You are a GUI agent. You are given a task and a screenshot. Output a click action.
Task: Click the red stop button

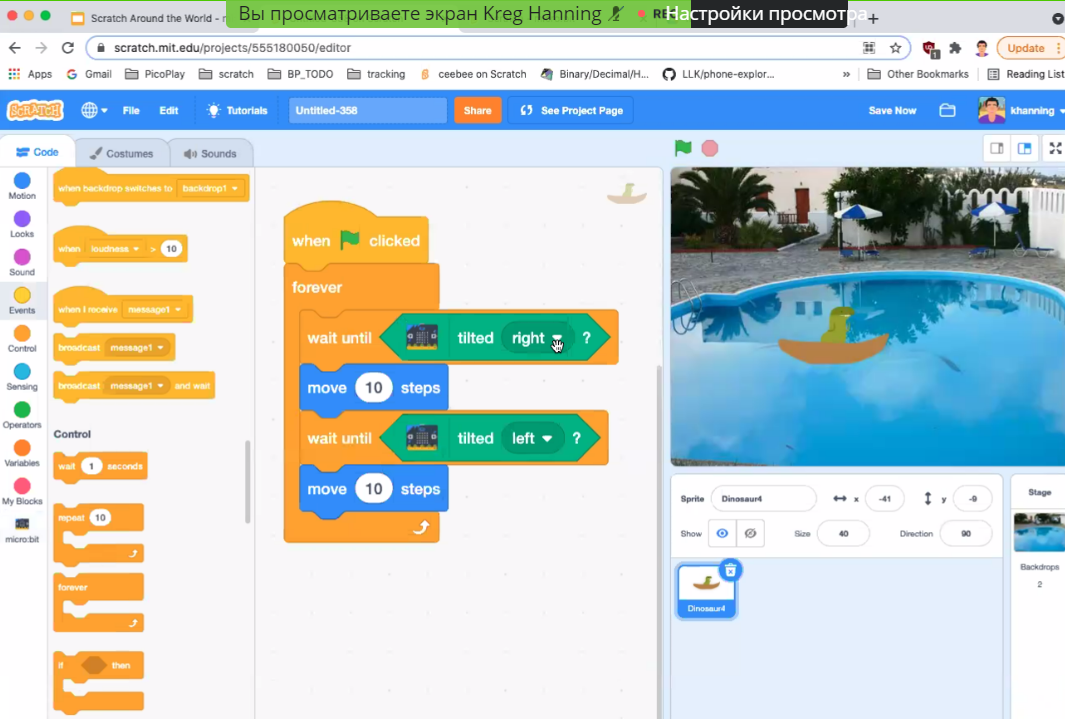(710, 148)
